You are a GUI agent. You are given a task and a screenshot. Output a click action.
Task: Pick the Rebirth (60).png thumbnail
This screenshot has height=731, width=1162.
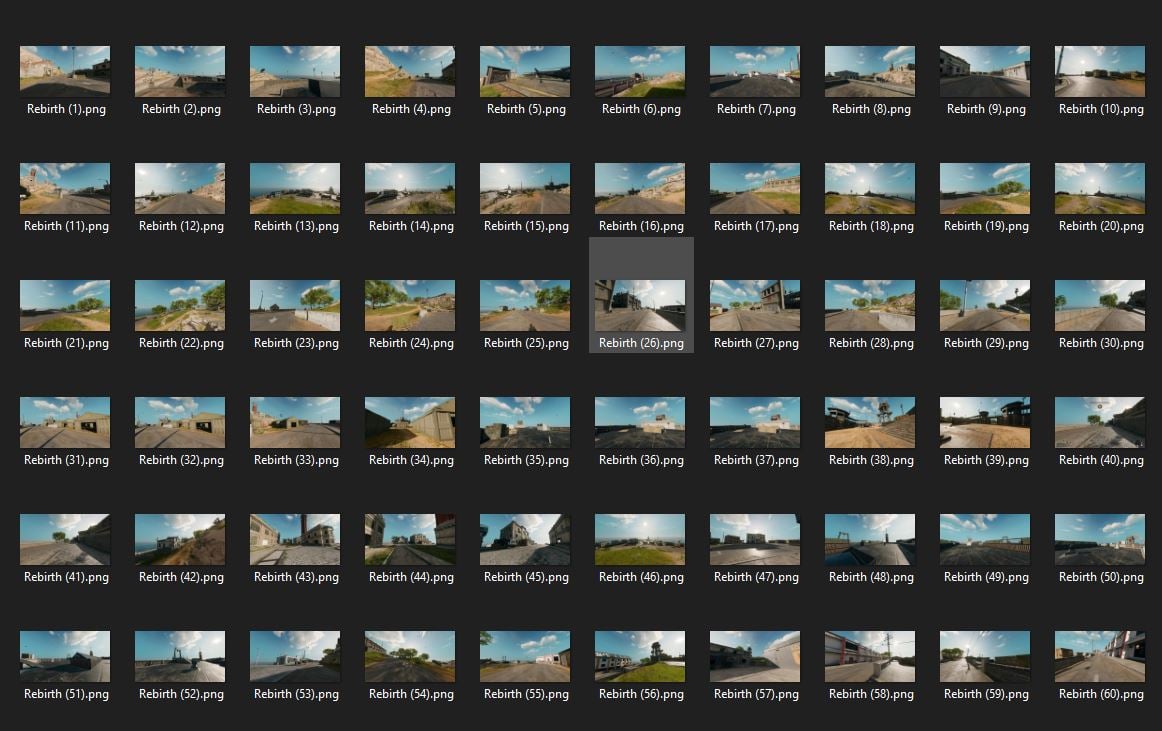point(1100,657)
